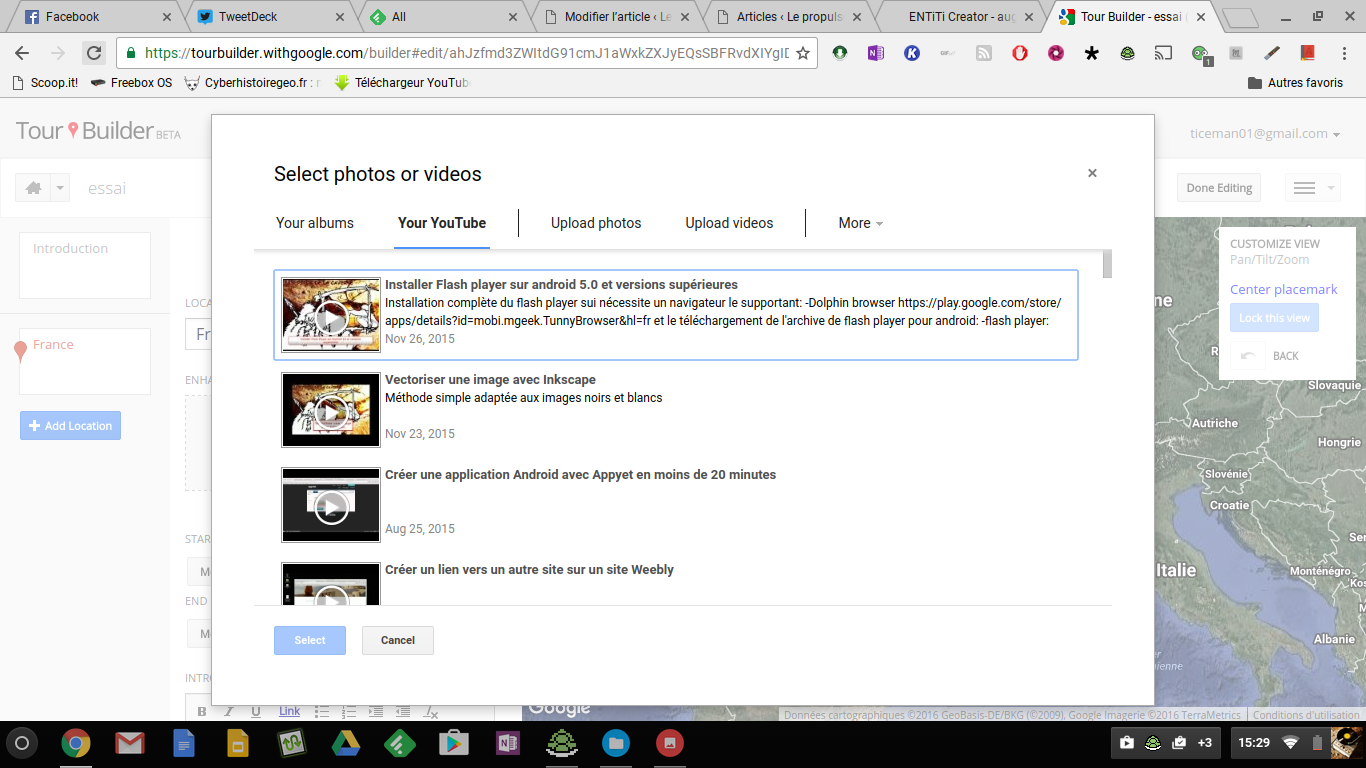
Task: Click the Done Editing button
Action: point(1219,188)
